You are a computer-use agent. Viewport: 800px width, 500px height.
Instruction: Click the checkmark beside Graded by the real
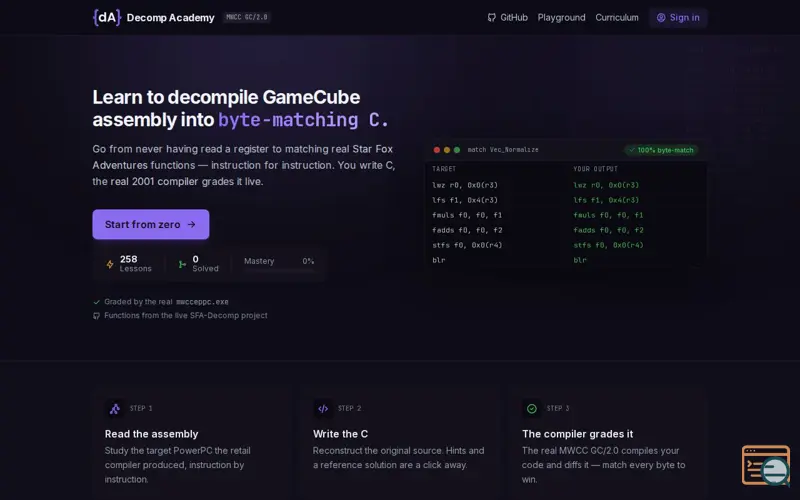96,302
